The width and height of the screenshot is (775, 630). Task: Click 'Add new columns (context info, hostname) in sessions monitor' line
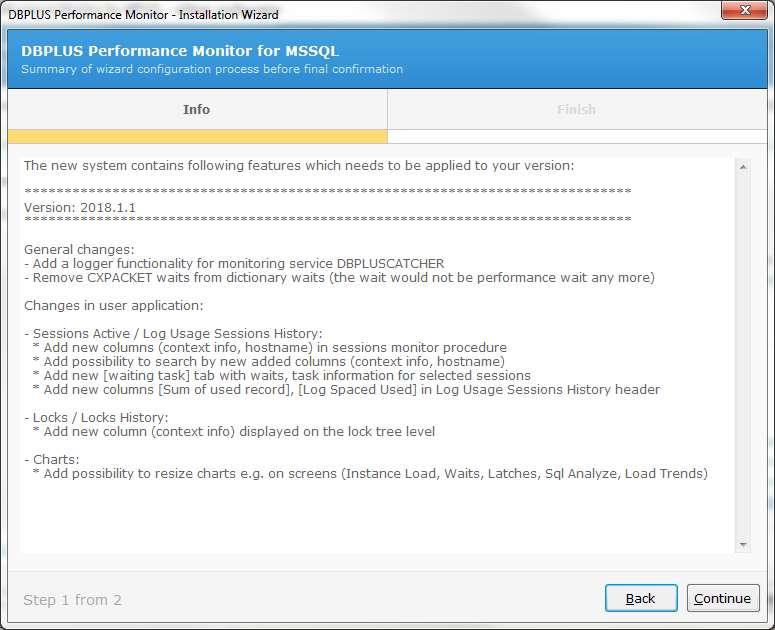tap(270, 347)
